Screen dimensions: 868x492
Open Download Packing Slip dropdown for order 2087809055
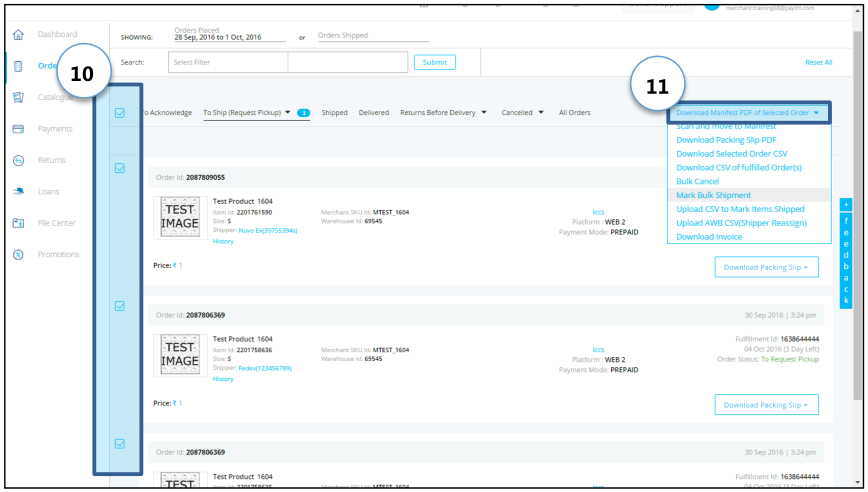[766, 267]
